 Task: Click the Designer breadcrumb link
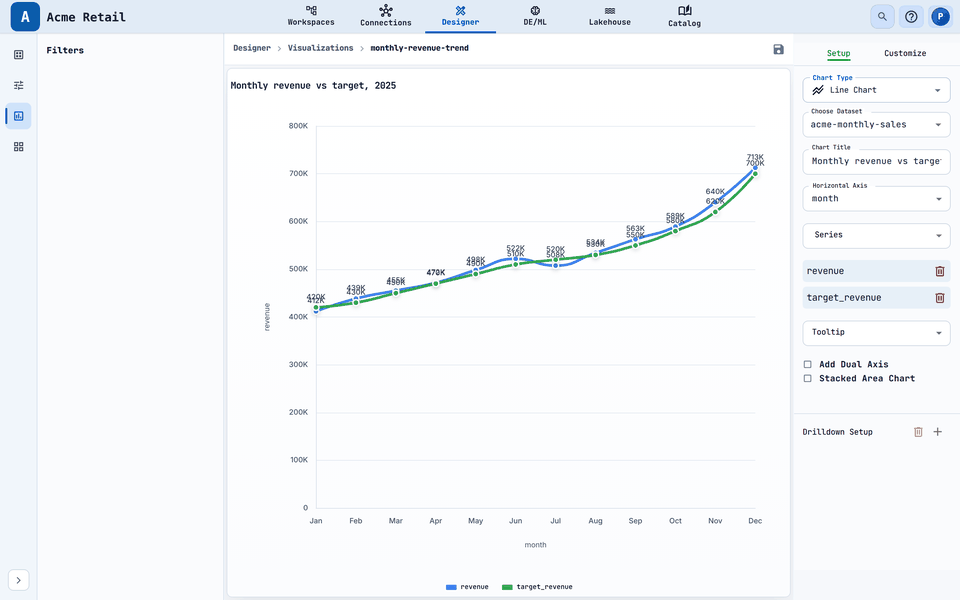coord(252,48)
